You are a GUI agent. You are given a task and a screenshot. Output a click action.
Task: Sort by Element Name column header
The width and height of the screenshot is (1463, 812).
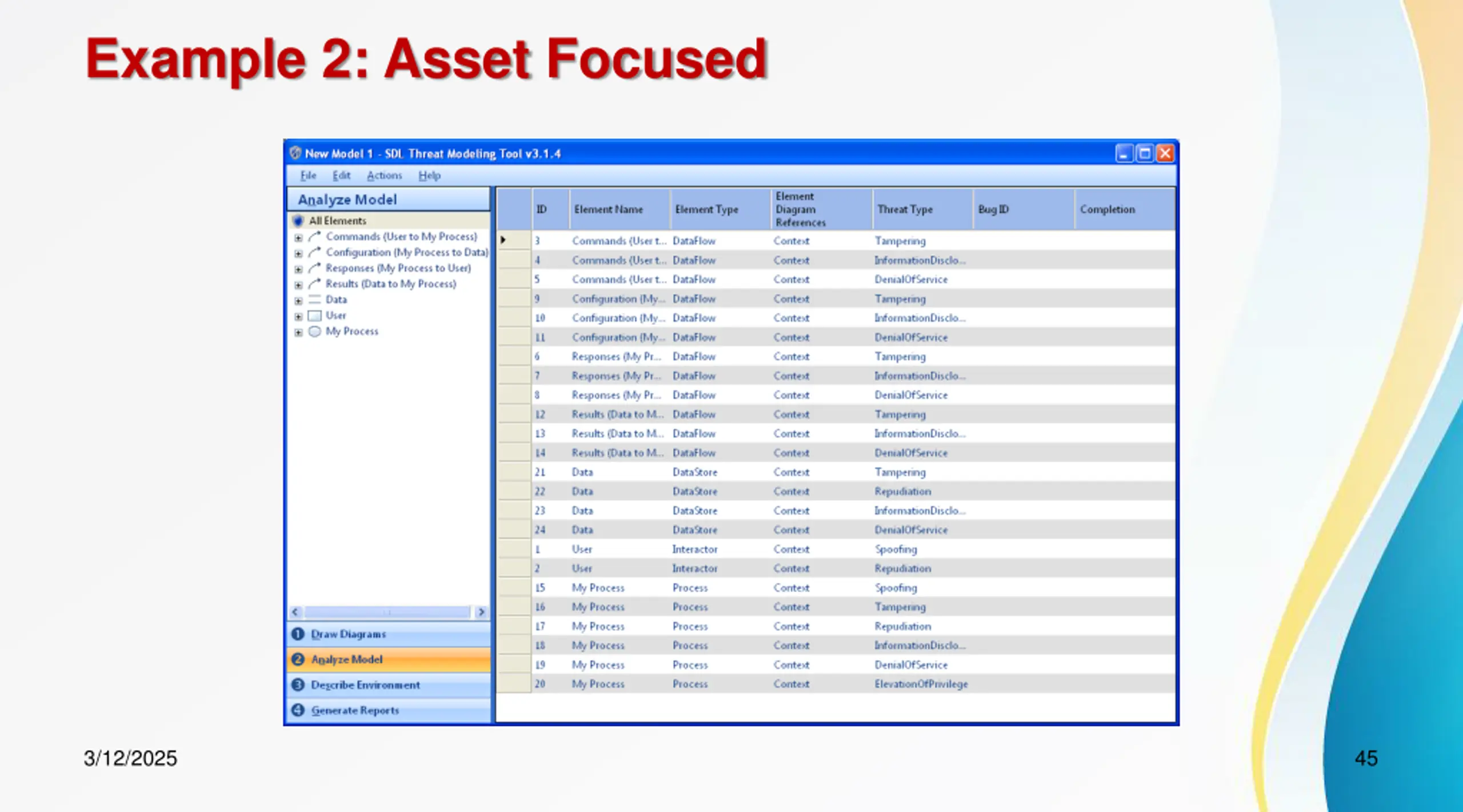tap(619, 209)
